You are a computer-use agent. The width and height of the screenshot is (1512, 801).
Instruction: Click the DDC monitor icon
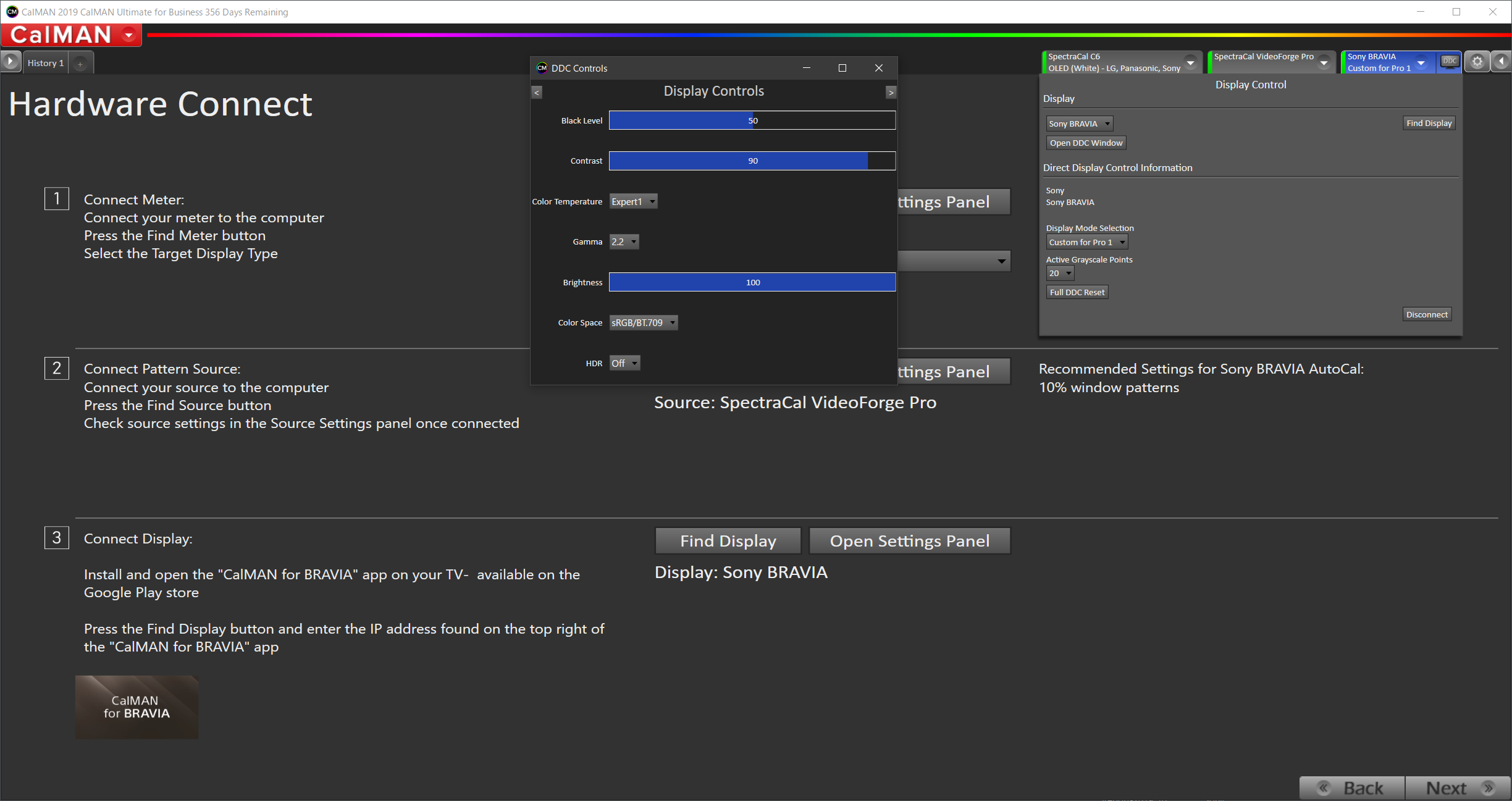click(x=1450, y=62)
